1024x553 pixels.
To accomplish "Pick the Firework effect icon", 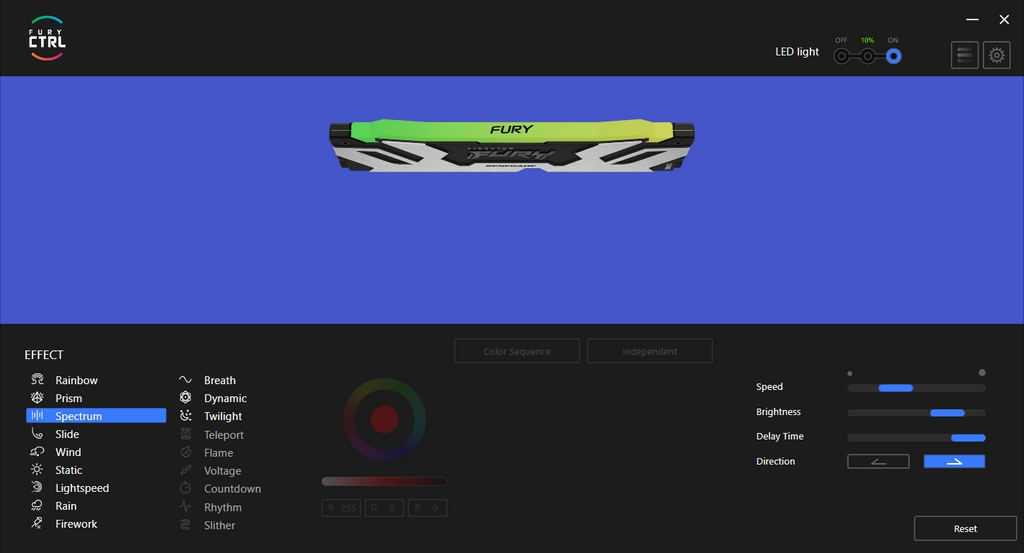I will point(37,523).
